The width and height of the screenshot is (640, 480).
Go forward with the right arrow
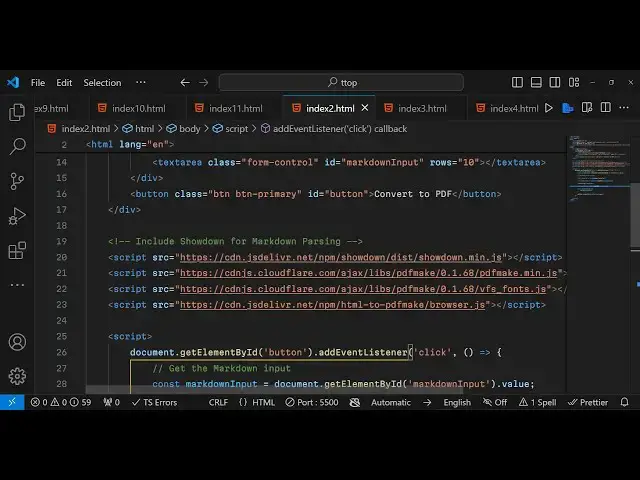tap(204, 82)
